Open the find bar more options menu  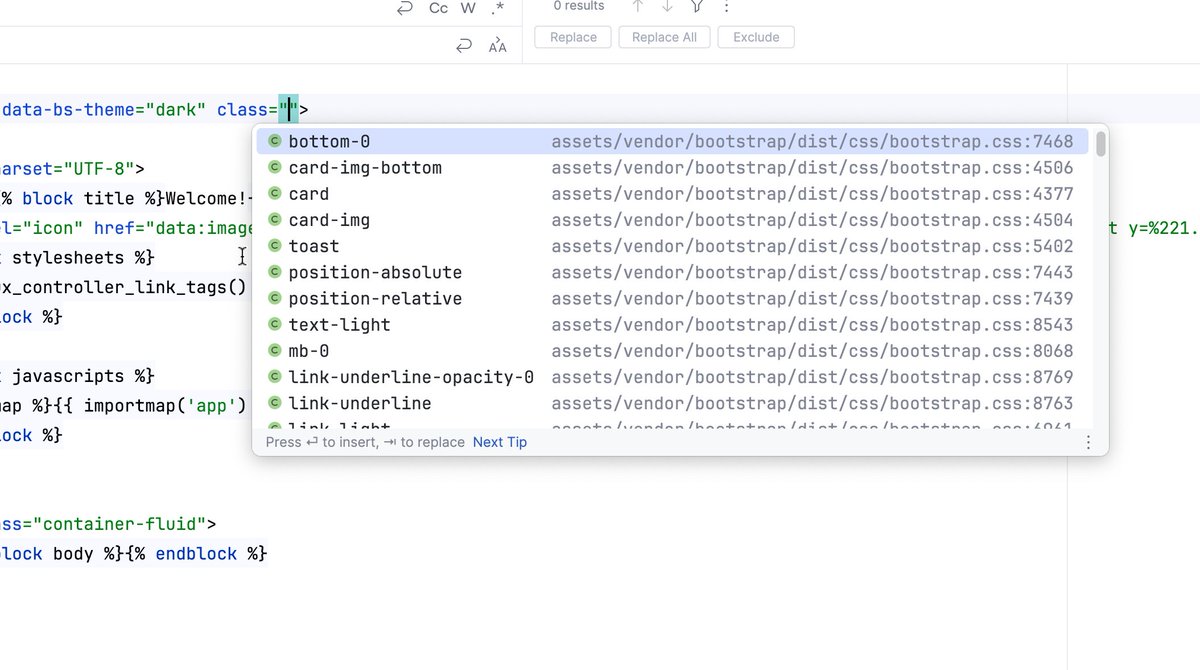click(x=727, y=7)
